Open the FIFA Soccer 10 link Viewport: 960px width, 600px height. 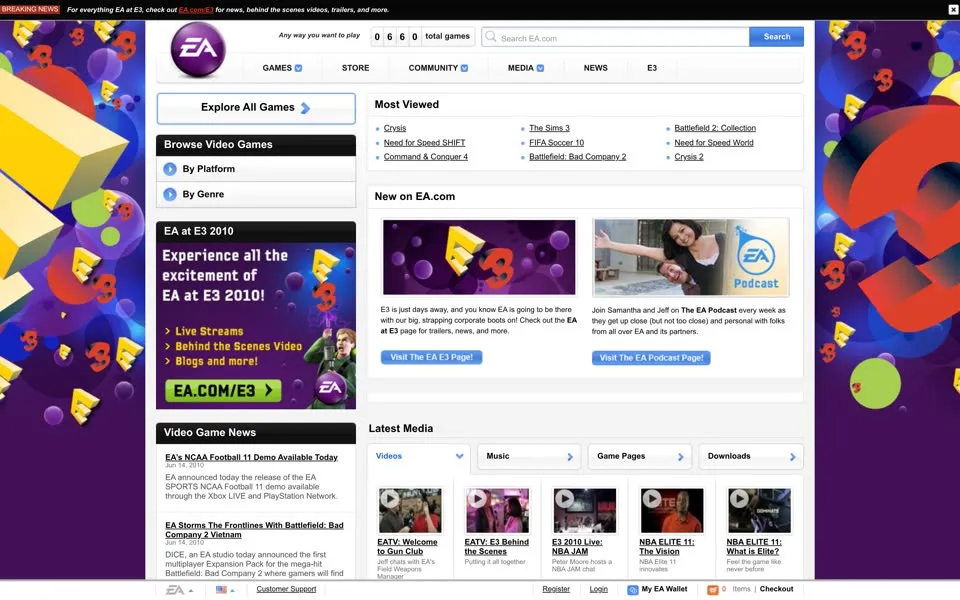(x=557, y=143)
